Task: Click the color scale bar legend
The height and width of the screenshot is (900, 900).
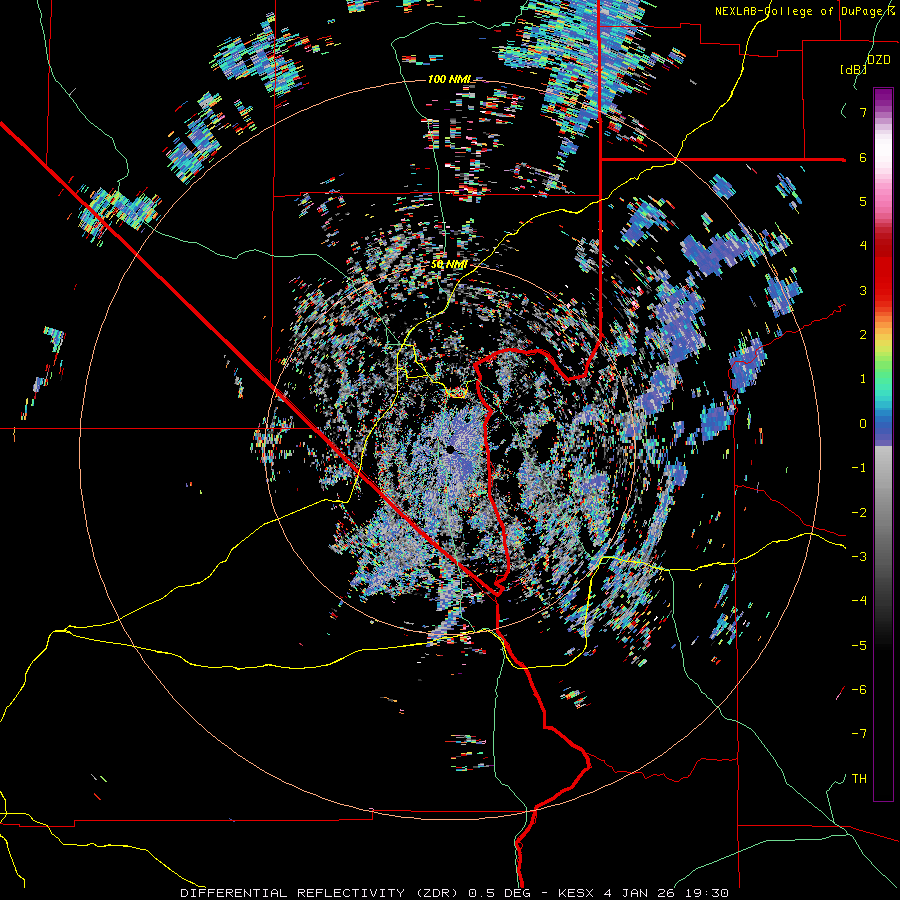Action: pyautogui.click(x=883, y=444)
